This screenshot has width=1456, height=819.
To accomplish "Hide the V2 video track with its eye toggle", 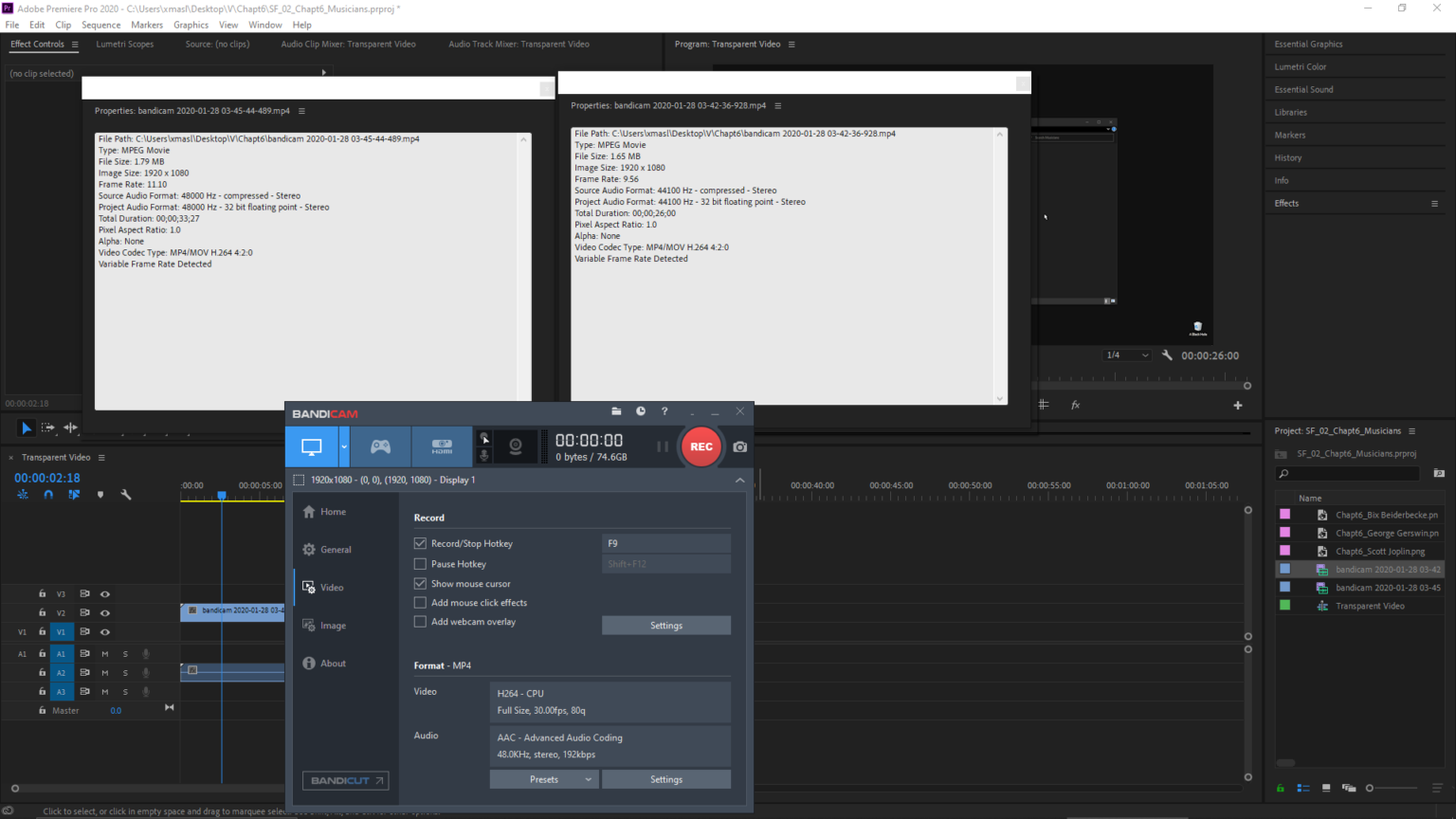I will pos(104,612).
